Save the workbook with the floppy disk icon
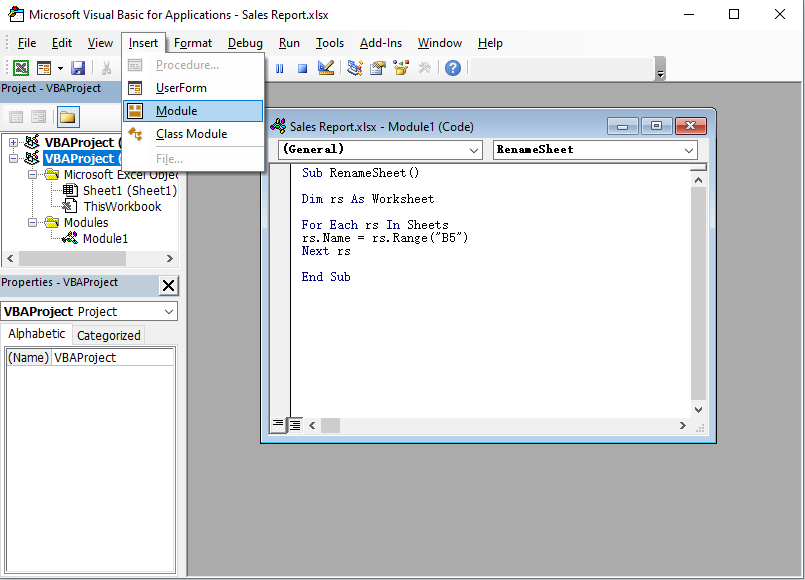The height and width of the screenshot is (580, 805). click(78, 68)
